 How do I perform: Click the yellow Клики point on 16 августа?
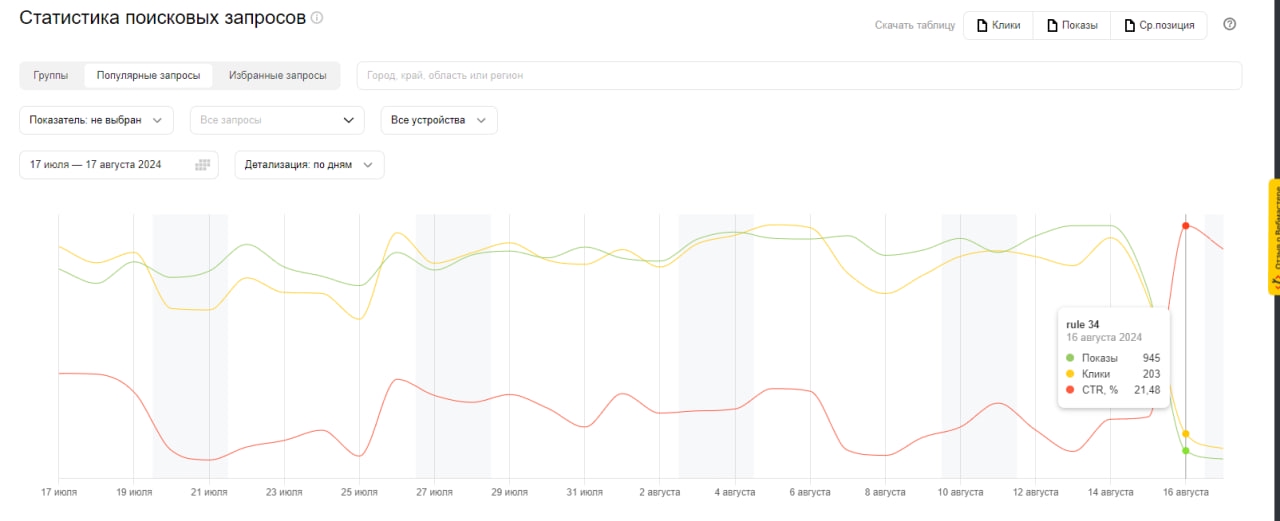1186,434
